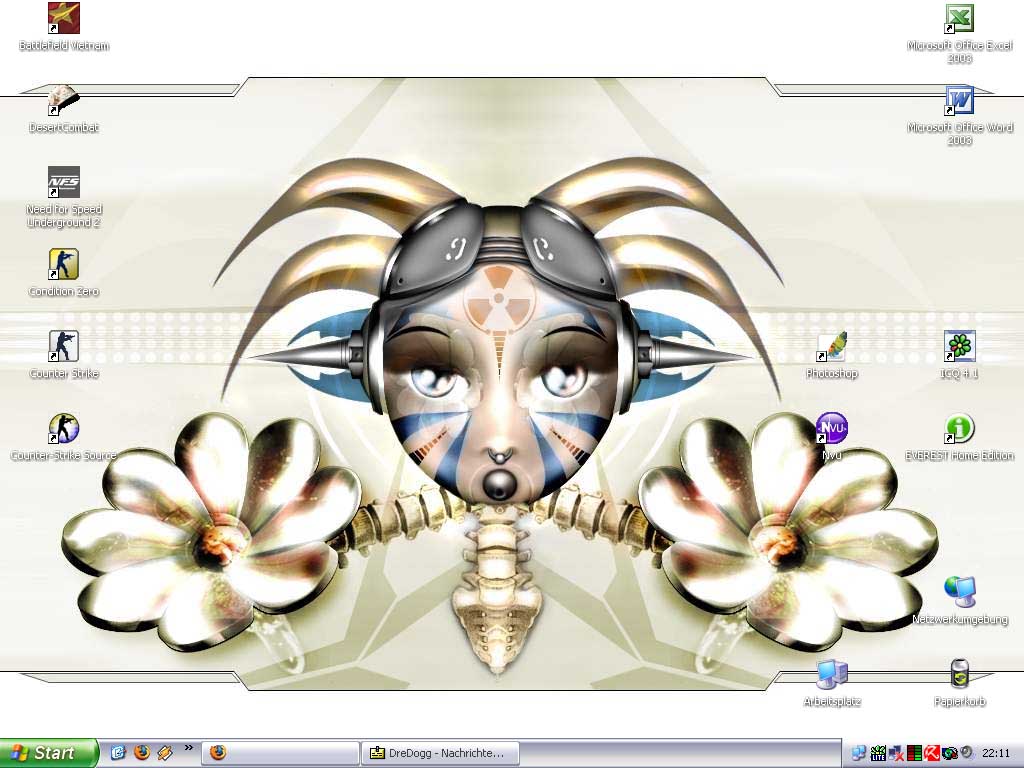The image size is (1024, 768).
Task: Select the ICQ 4.1 desktop icon
Action: pos(959,354)
